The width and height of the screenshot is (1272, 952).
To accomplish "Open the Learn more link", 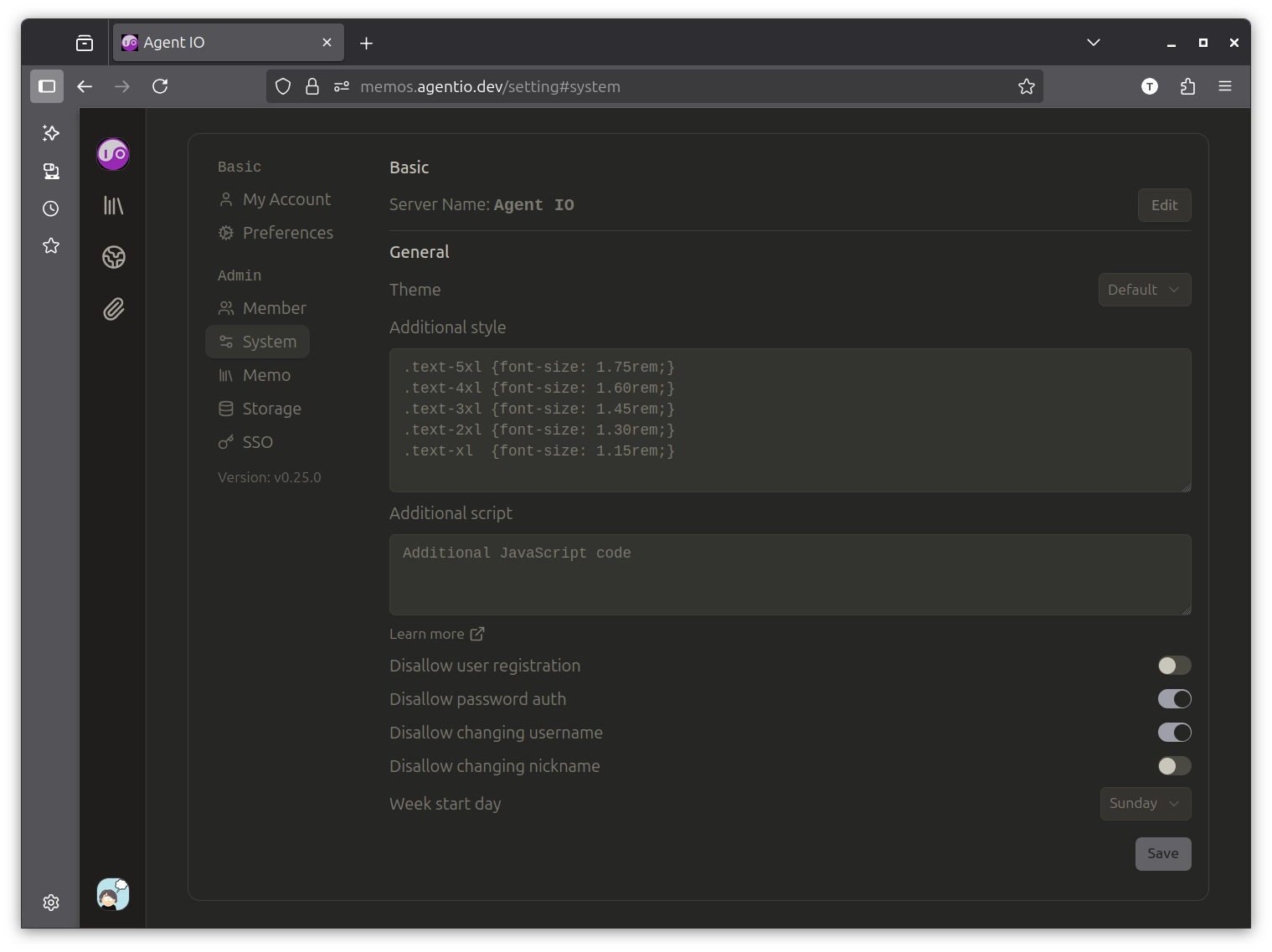I will 436,634.
